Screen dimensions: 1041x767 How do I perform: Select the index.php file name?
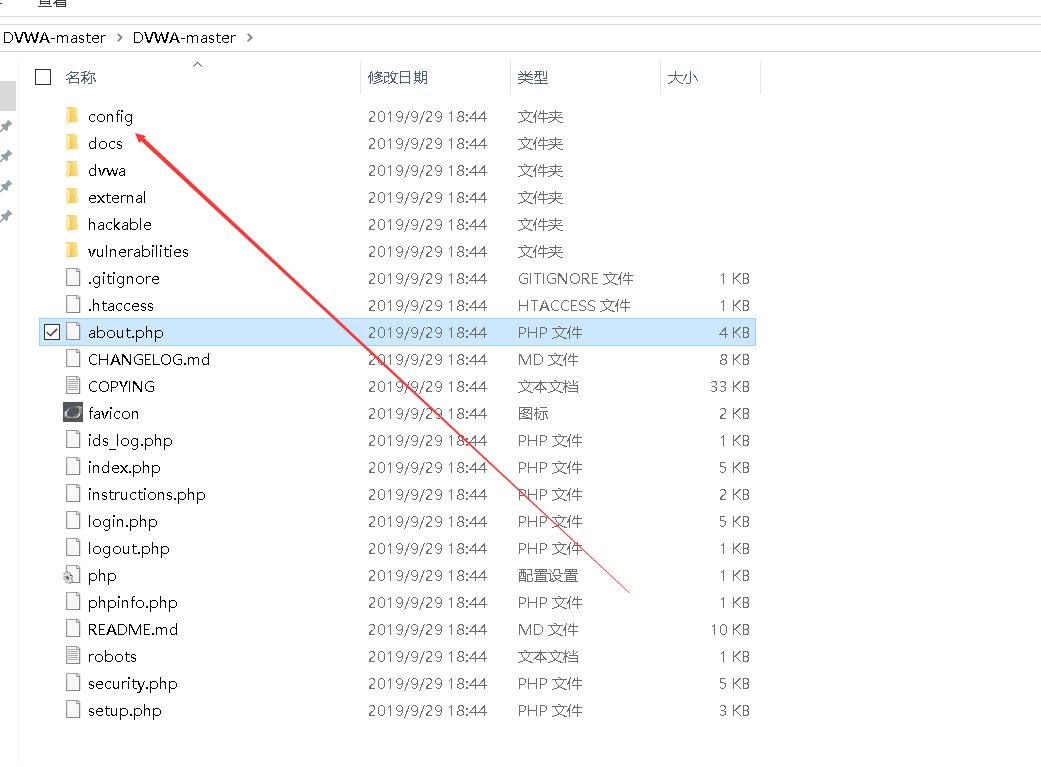click(x=124, y=468)
